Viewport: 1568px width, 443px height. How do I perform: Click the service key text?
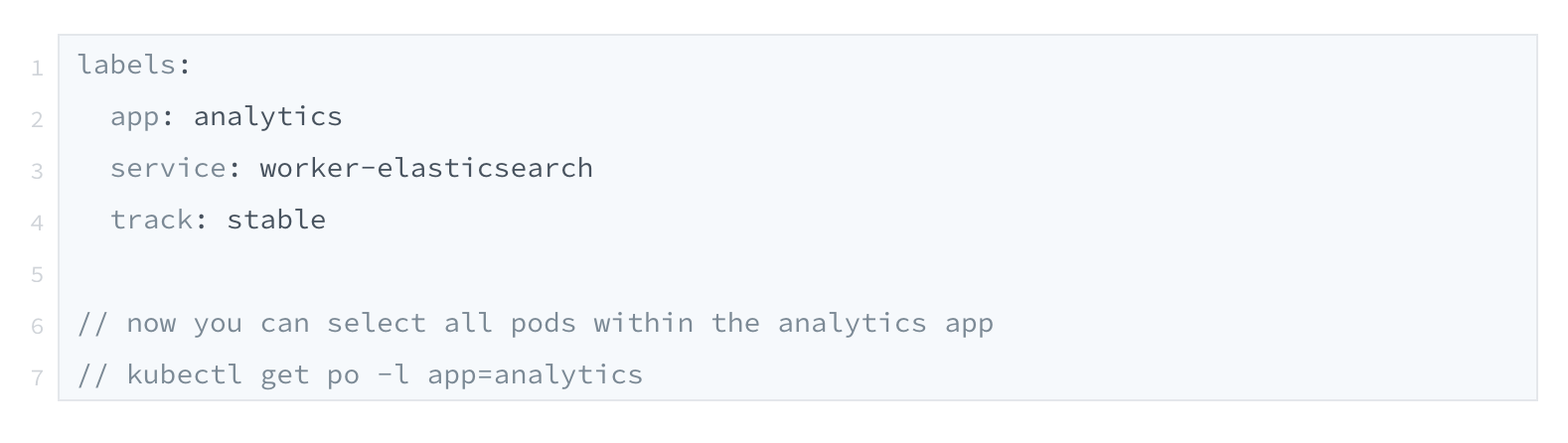(168, 168)
